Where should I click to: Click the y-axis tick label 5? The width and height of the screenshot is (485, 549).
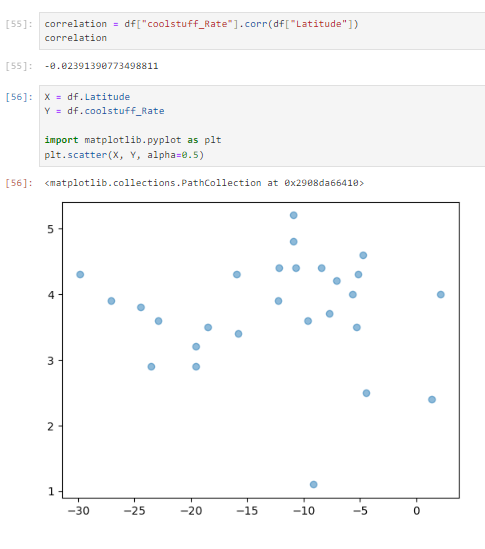(x=51, y=229)
